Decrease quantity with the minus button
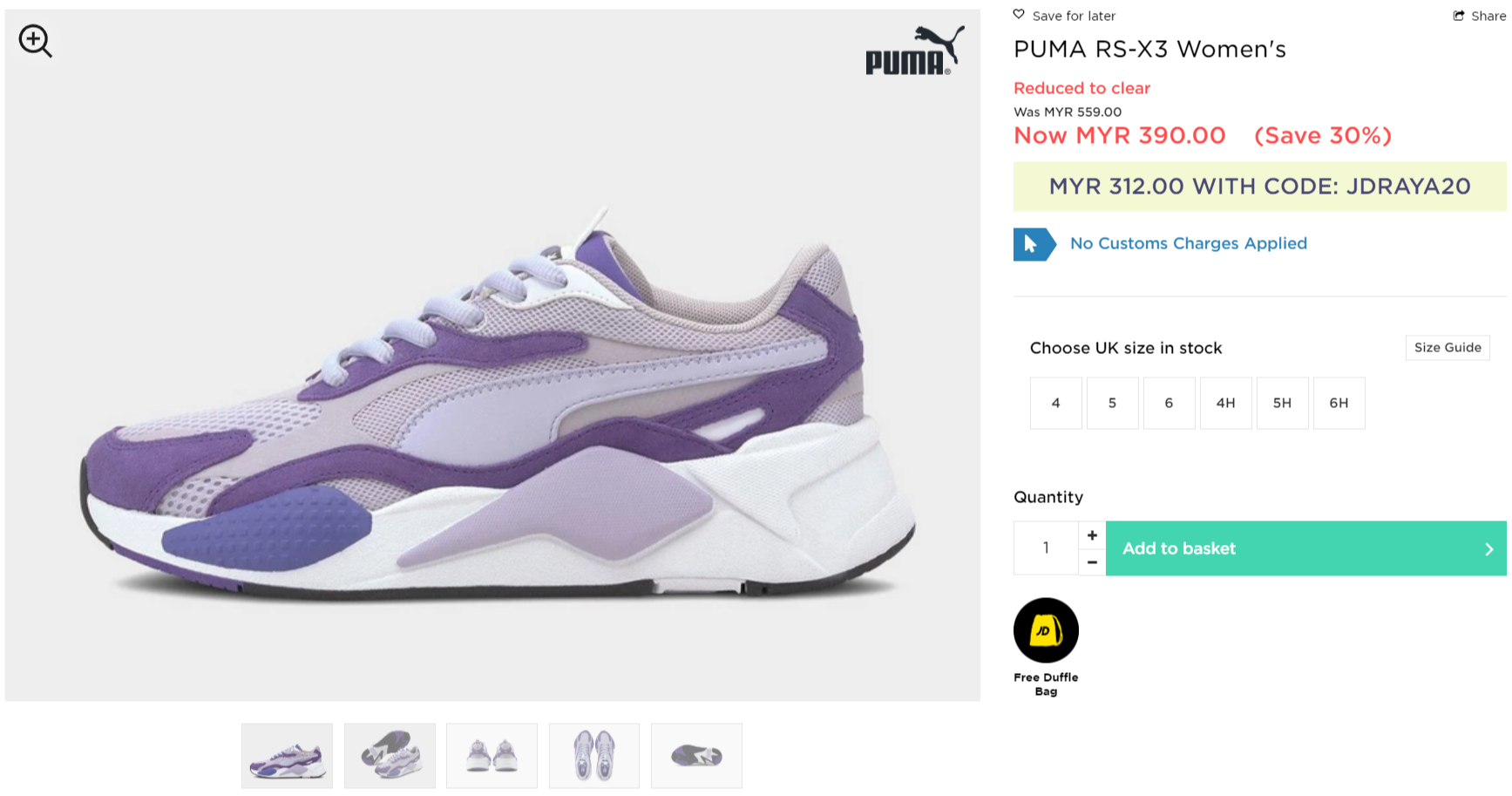This screenshot has height=796, width=1512. (1092, 562)
